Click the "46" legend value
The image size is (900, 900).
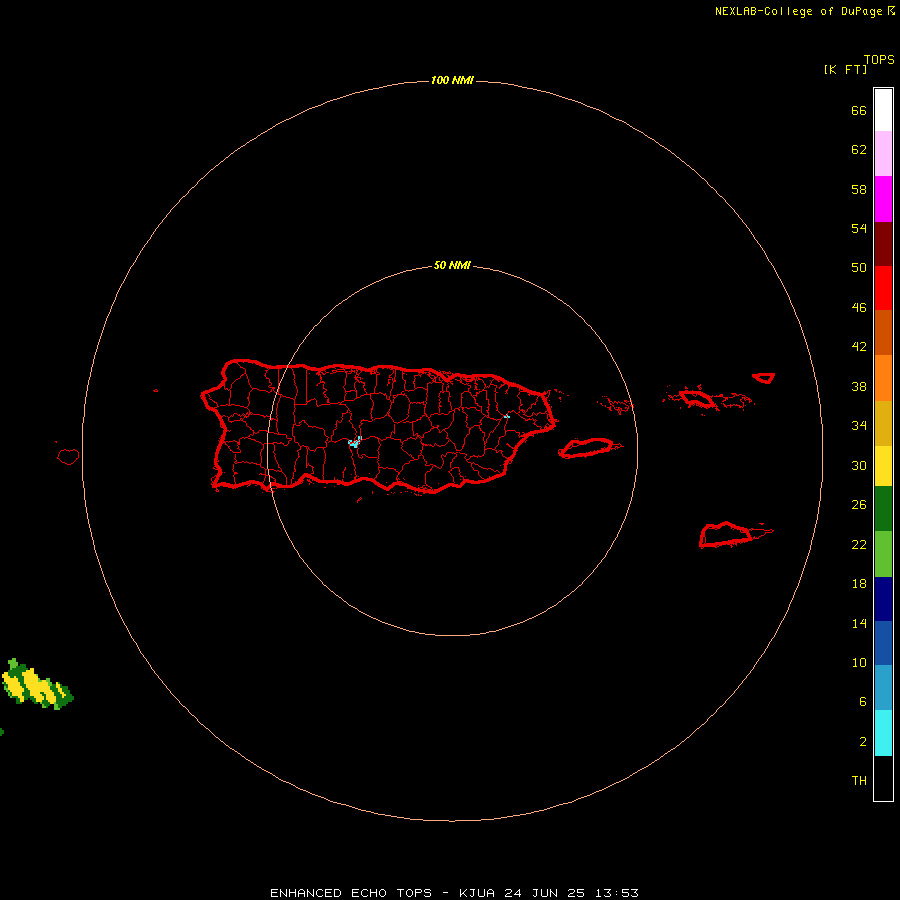(859, 308)
